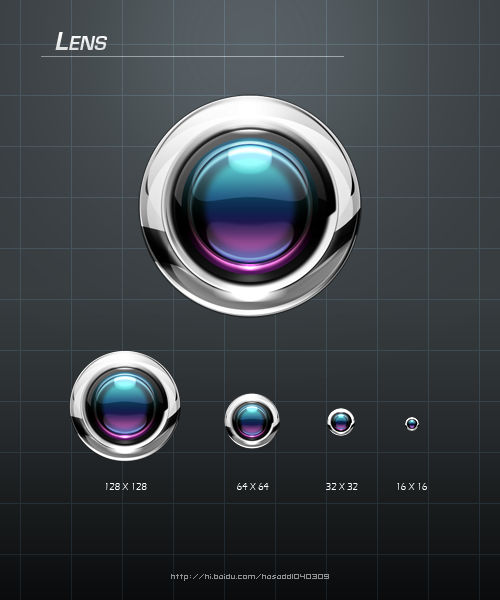Click the "Lens" title text
The image size is (500, 600).
coord(81,41)
